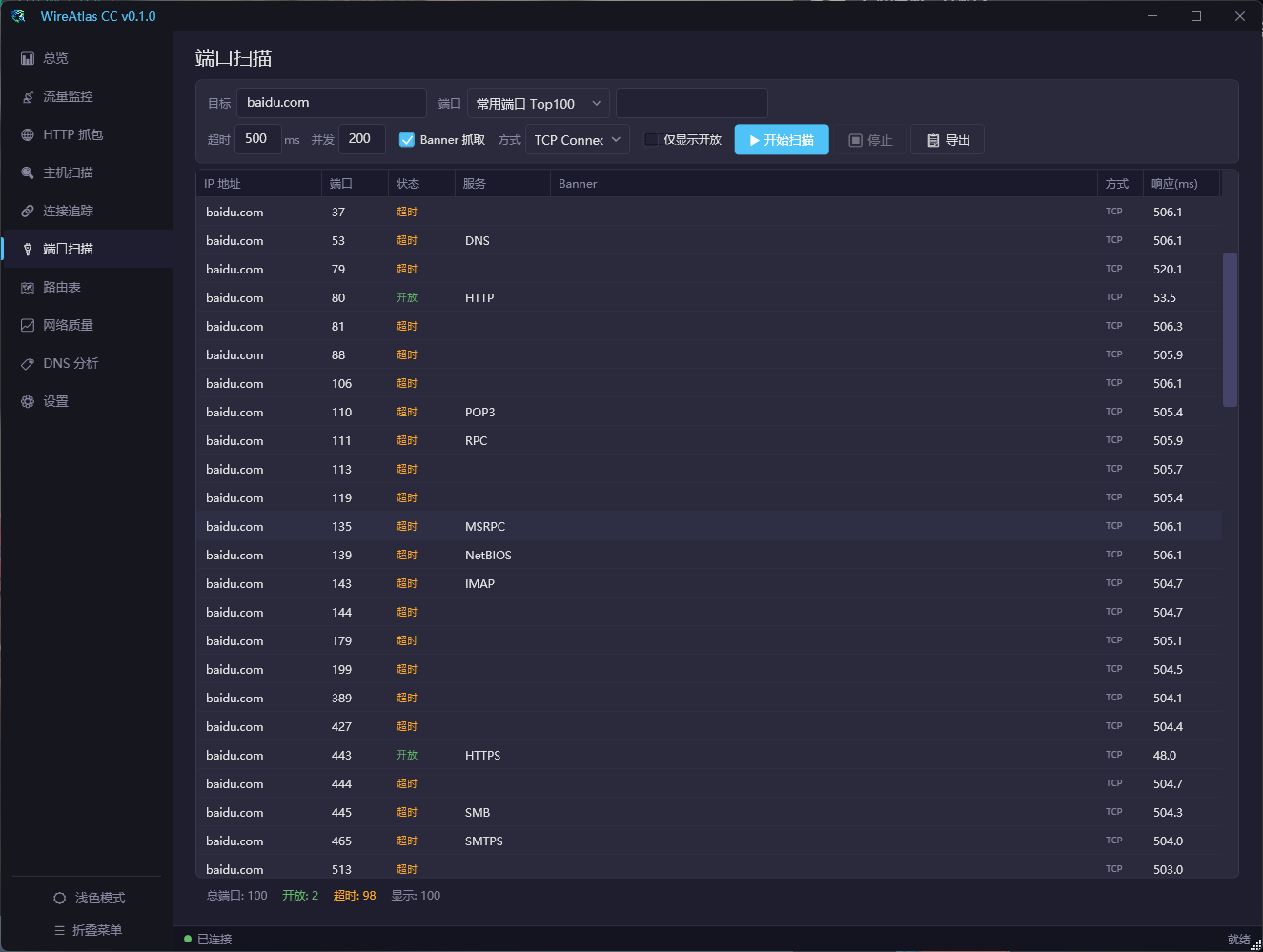Sort by 服务 column header

[x=502, y=183]
